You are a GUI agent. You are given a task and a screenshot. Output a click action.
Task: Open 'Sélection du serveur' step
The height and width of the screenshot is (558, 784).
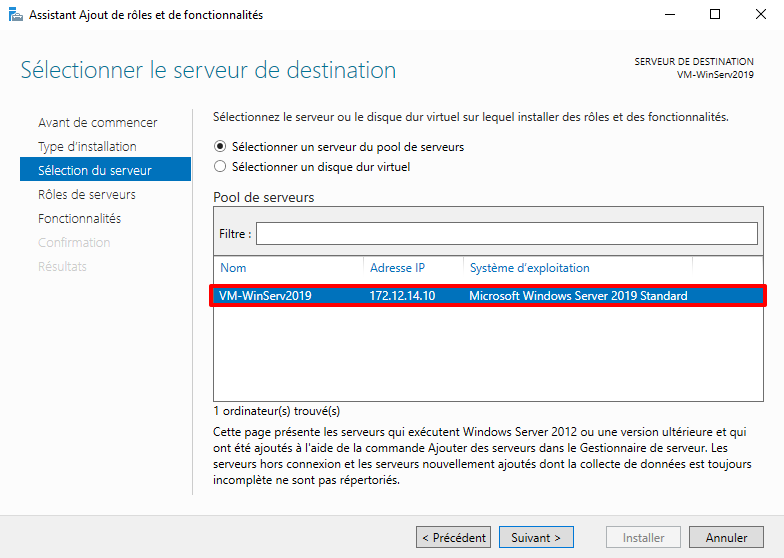[x=94, y=171]
